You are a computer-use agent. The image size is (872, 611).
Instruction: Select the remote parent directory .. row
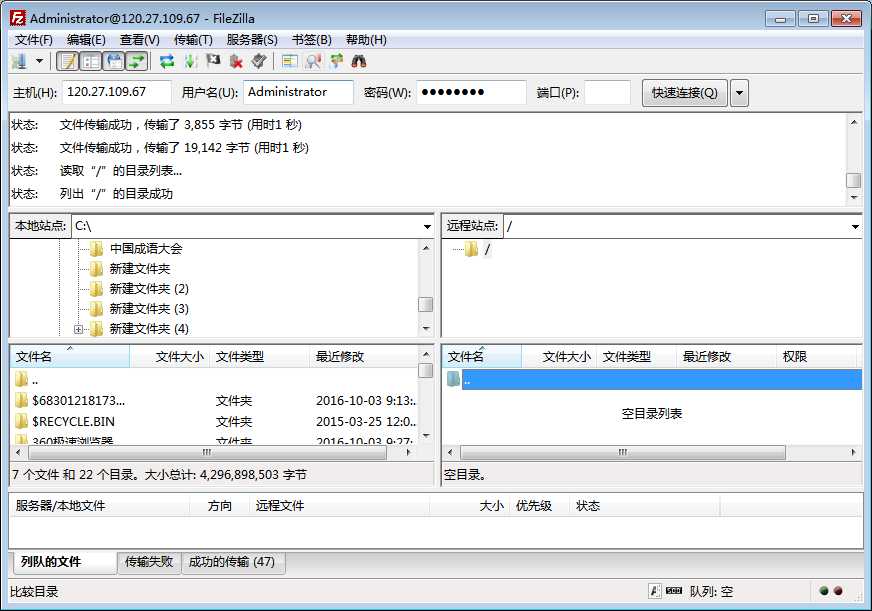pyautogui.click(x=653, y=380)
